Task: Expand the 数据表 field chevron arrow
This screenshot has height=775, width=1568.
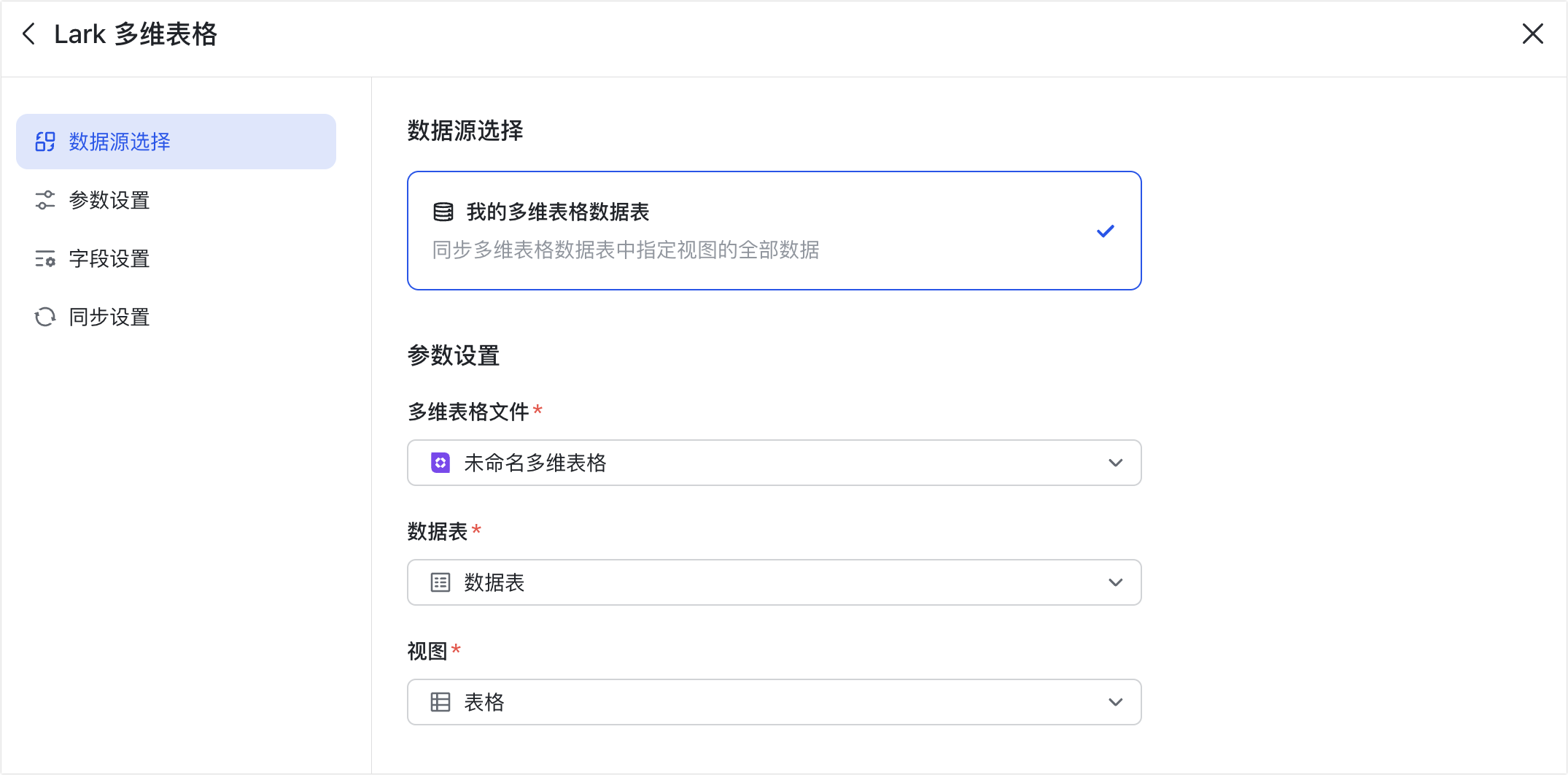Action: point(1115,582)
